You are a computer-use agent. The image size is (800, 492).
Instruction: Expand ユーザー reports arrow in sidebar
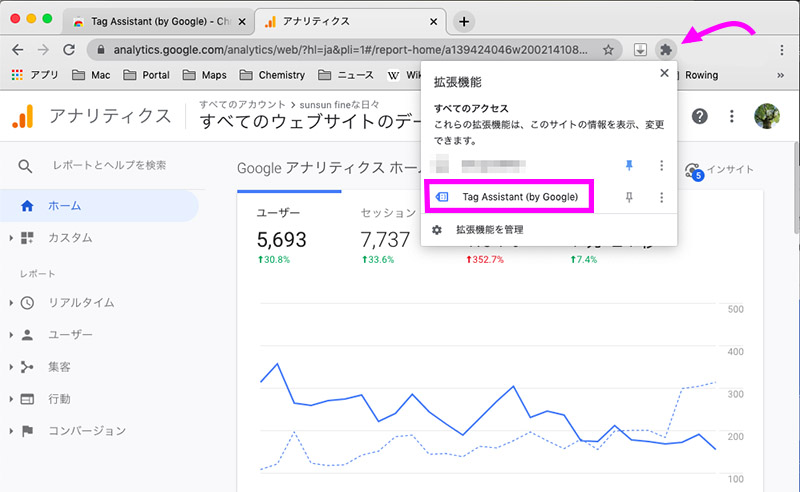click(11, 335)
